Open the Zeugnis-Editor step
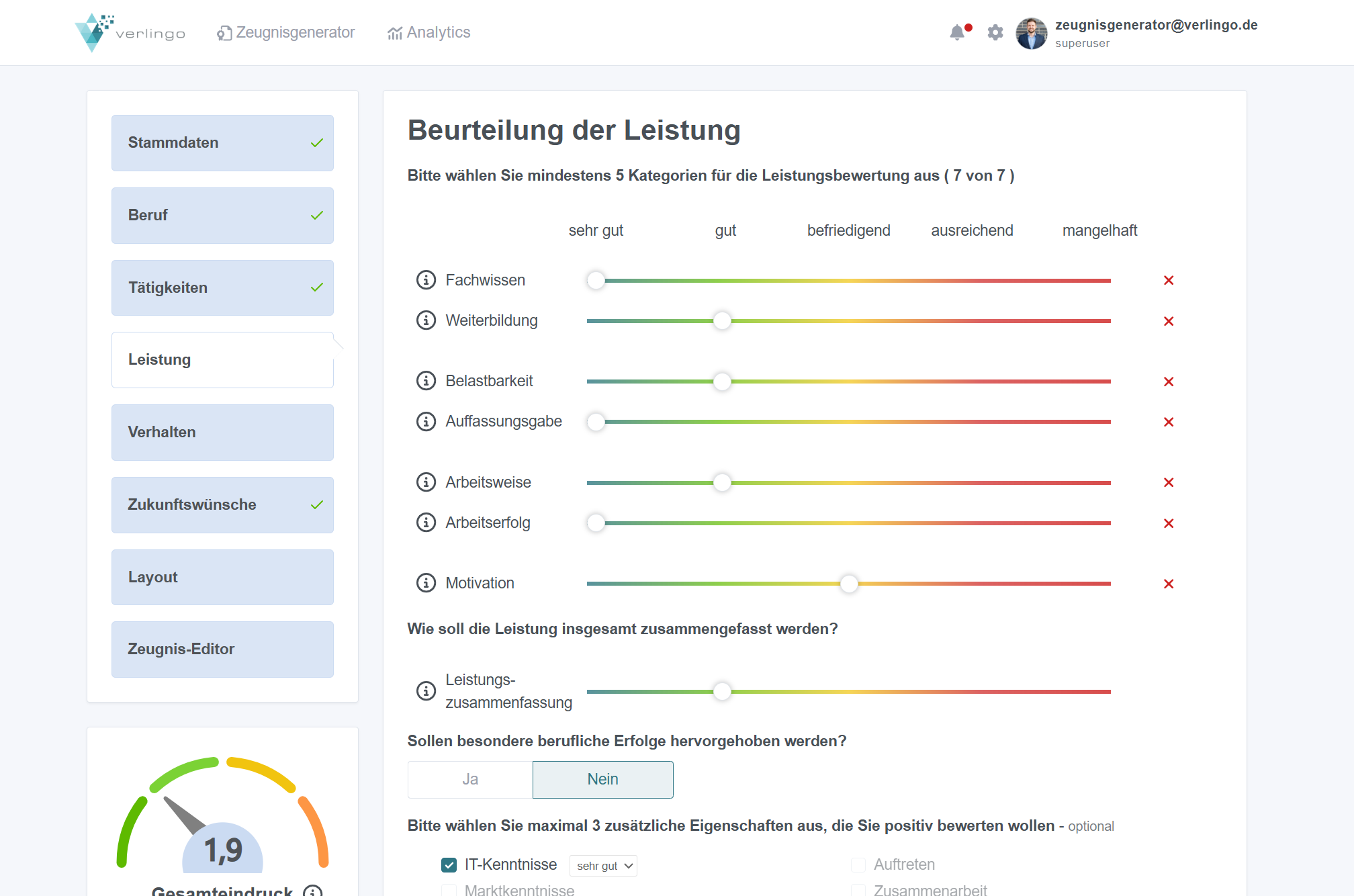 point(222,649)
